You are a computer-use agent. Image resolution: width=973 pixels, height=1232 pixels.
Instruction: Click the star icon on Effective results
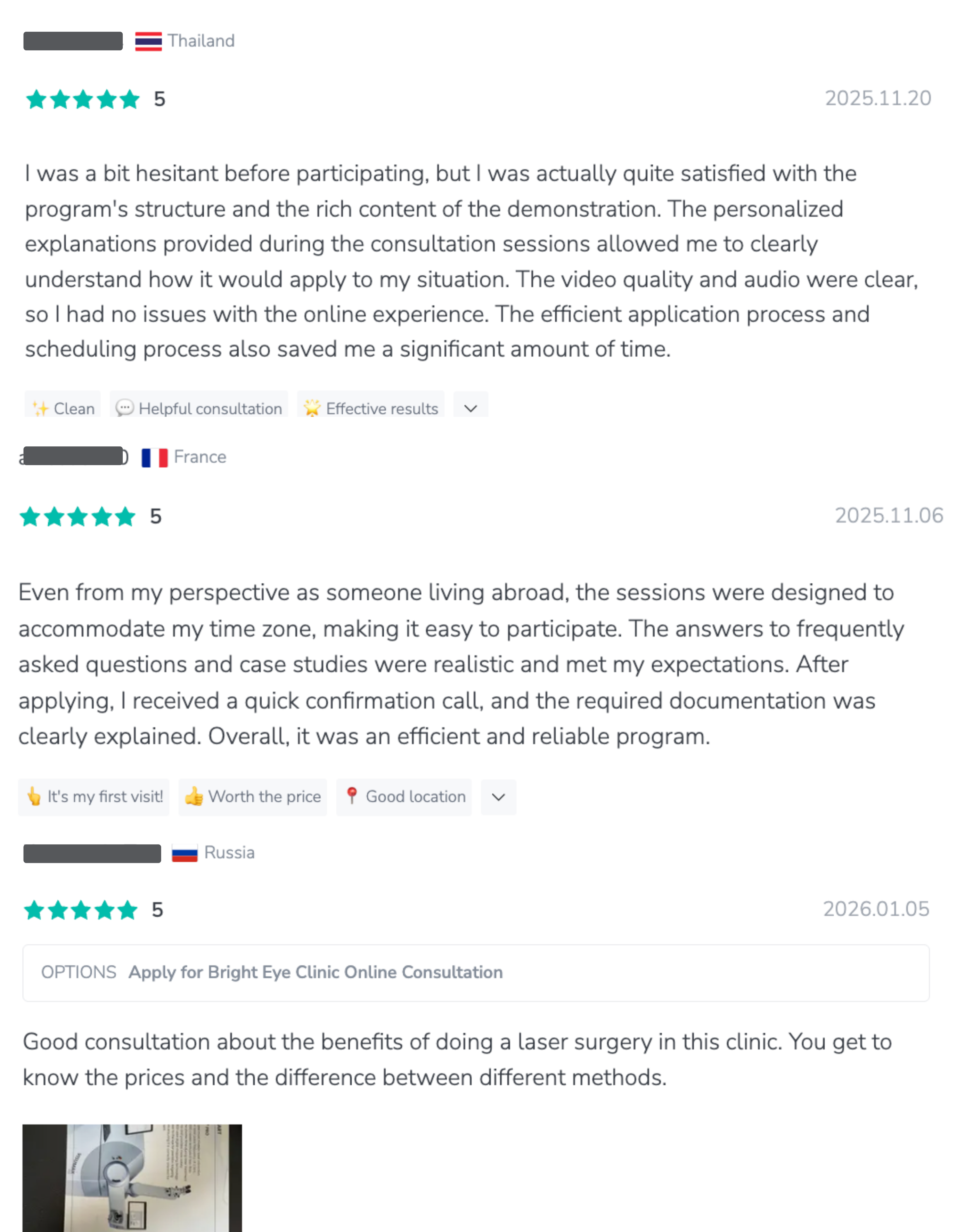(x=312, y=408)
